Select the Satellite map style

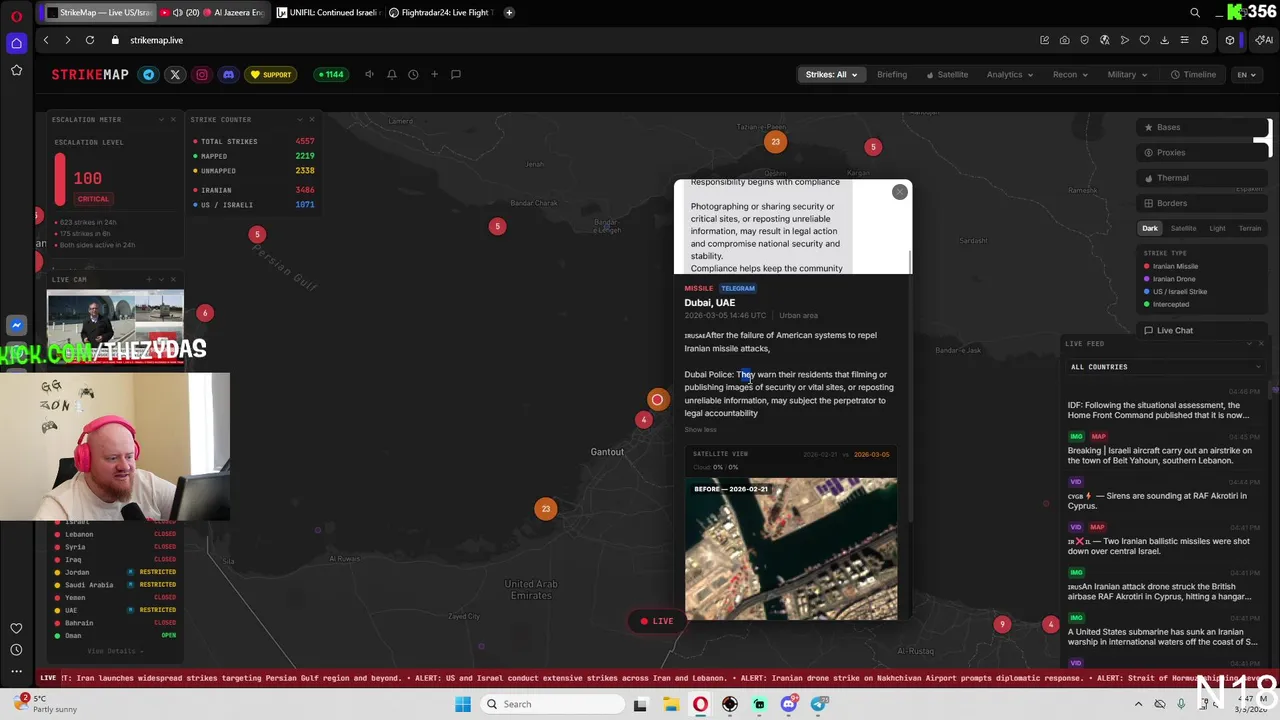click(x=1183, y=228)
